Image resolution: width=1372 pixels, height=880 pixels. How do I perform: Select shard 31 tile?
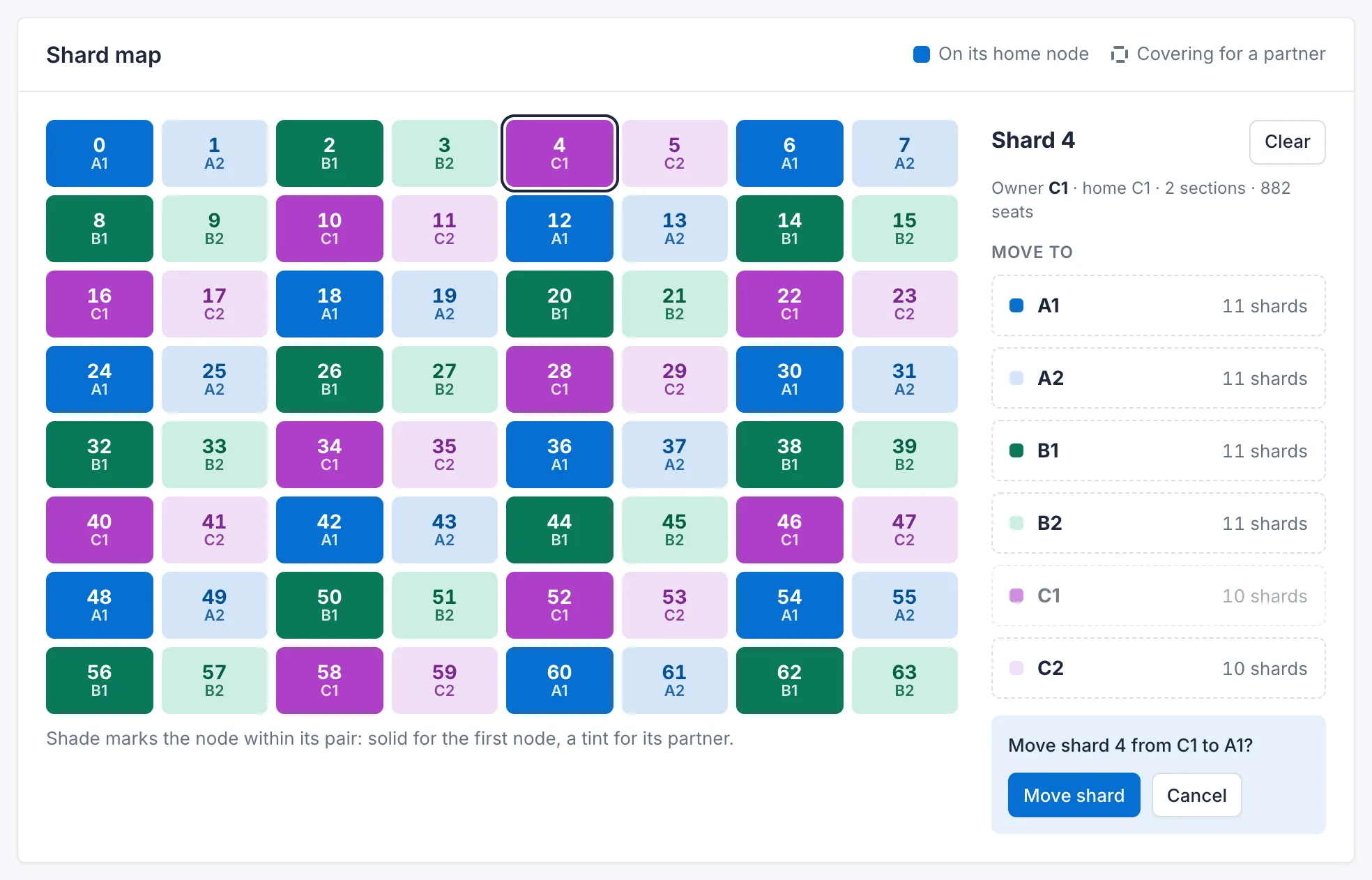click(905, 379)
